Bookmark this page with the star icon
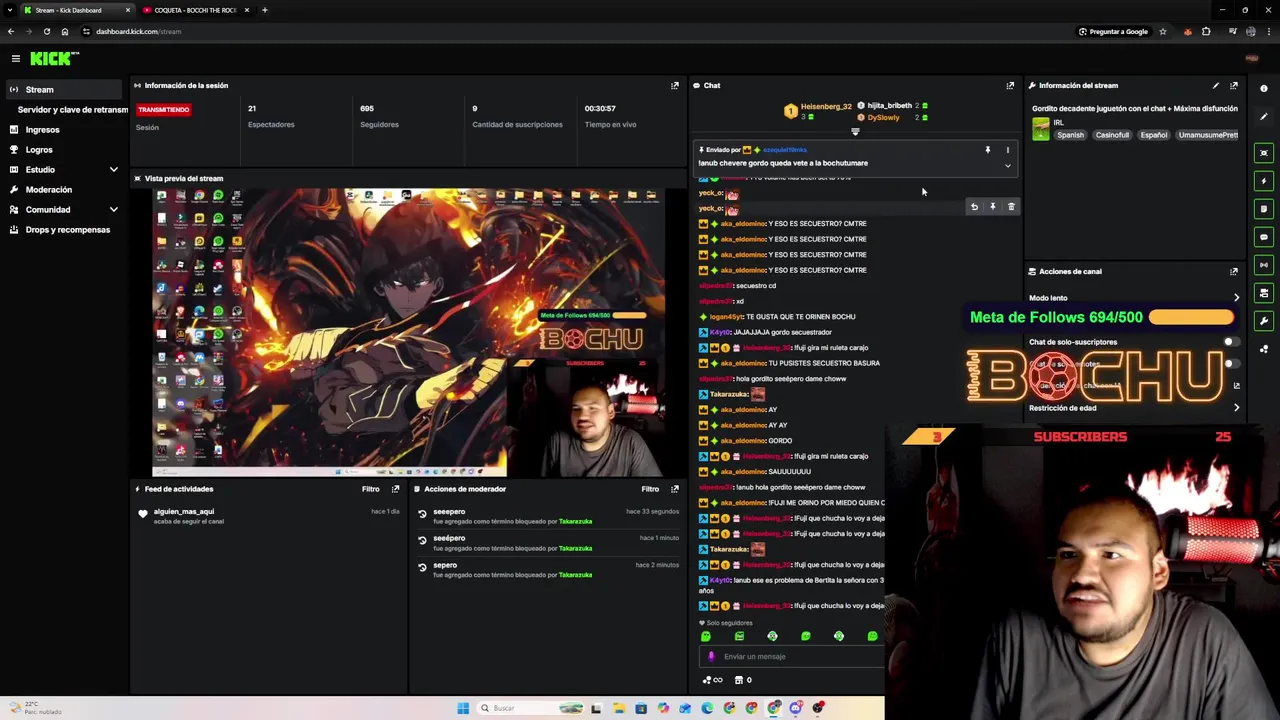This screenshot has height=720, width=1280. (x=1162, y=32)
